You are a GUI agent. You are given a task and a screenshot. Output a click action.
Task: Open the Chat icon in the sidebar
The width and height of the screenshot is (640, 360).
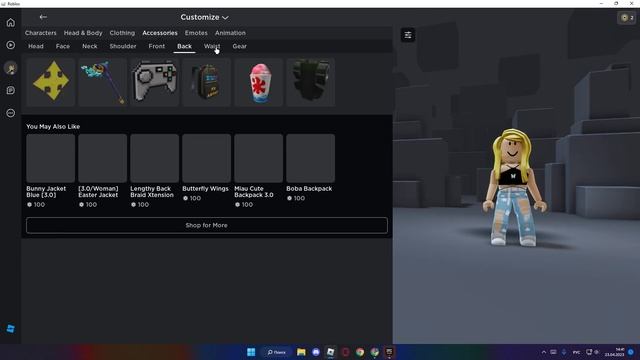11,90
